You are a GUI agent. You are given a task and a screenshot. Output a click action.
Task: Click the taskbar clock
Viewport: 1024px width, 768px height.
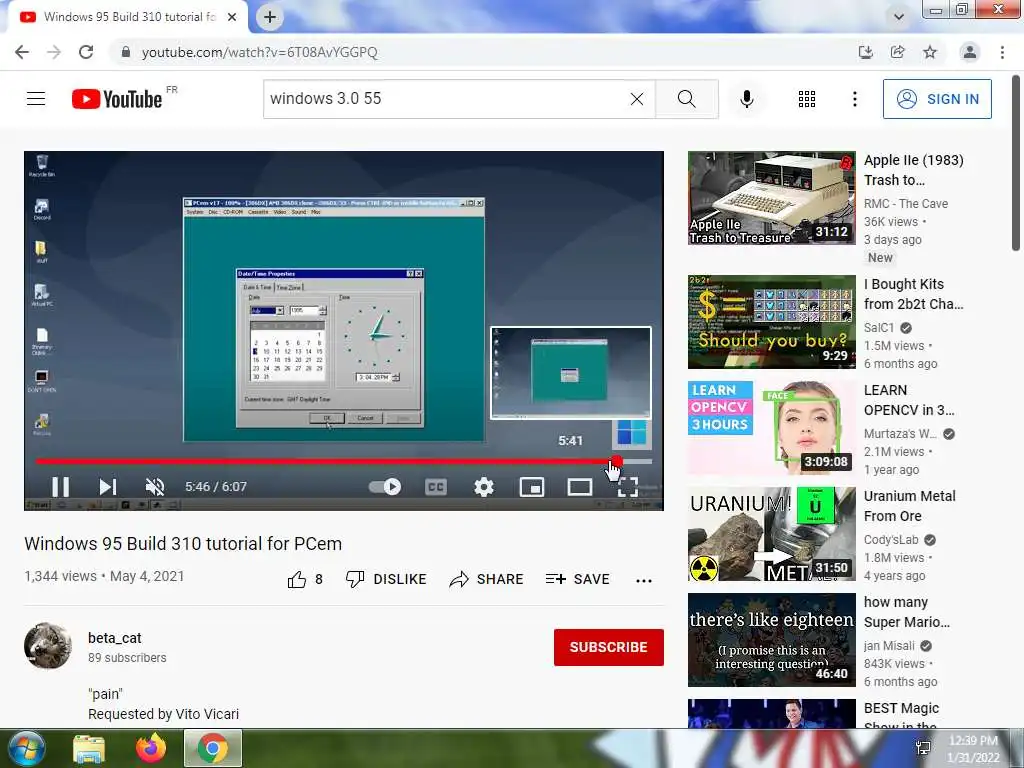point(973,749)
